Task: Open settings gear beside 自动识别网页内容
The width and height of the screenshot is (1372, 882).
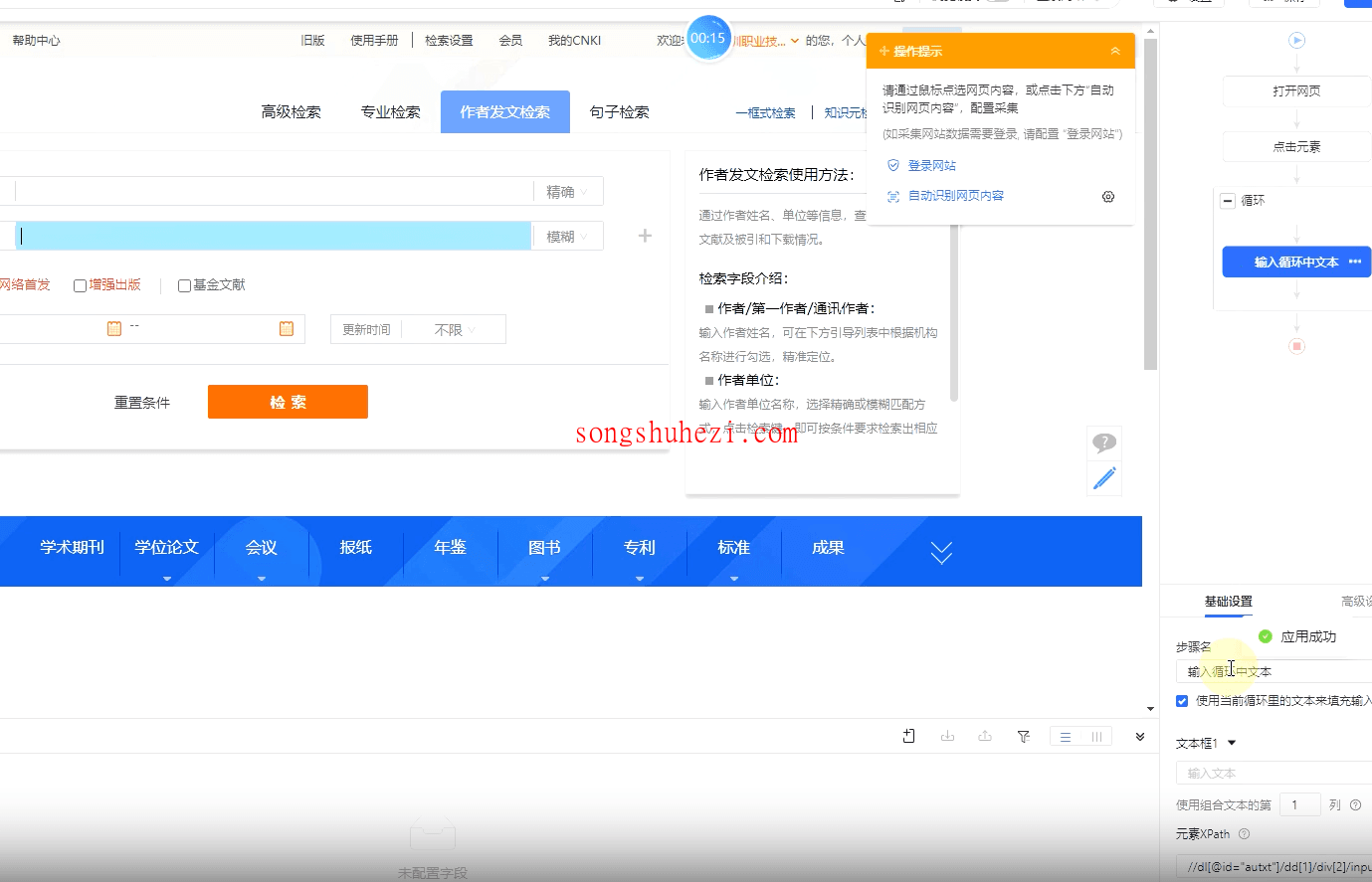Action: (x=1108, y=197)
